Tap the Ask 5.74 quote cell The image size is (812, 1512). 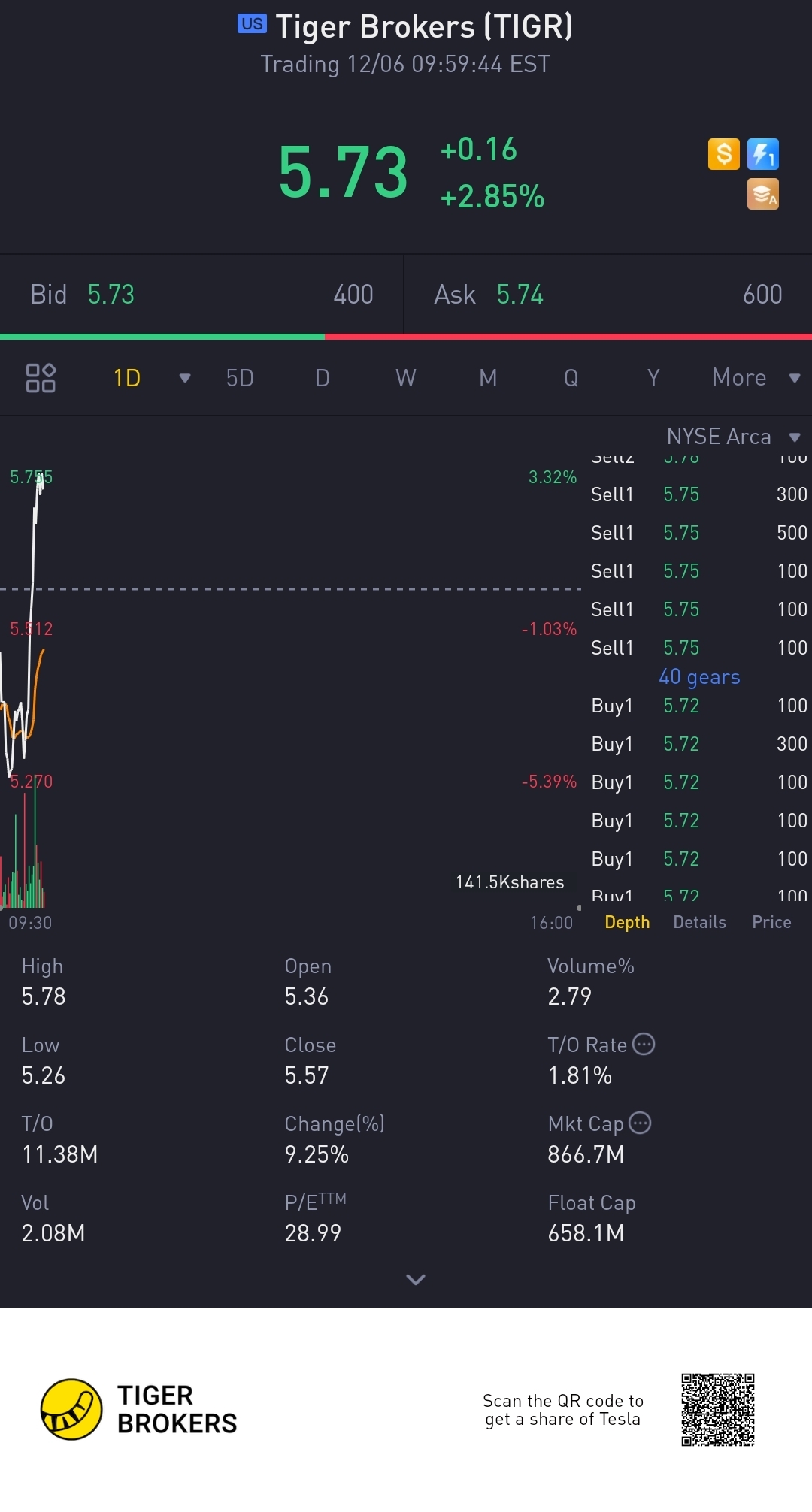608,294
